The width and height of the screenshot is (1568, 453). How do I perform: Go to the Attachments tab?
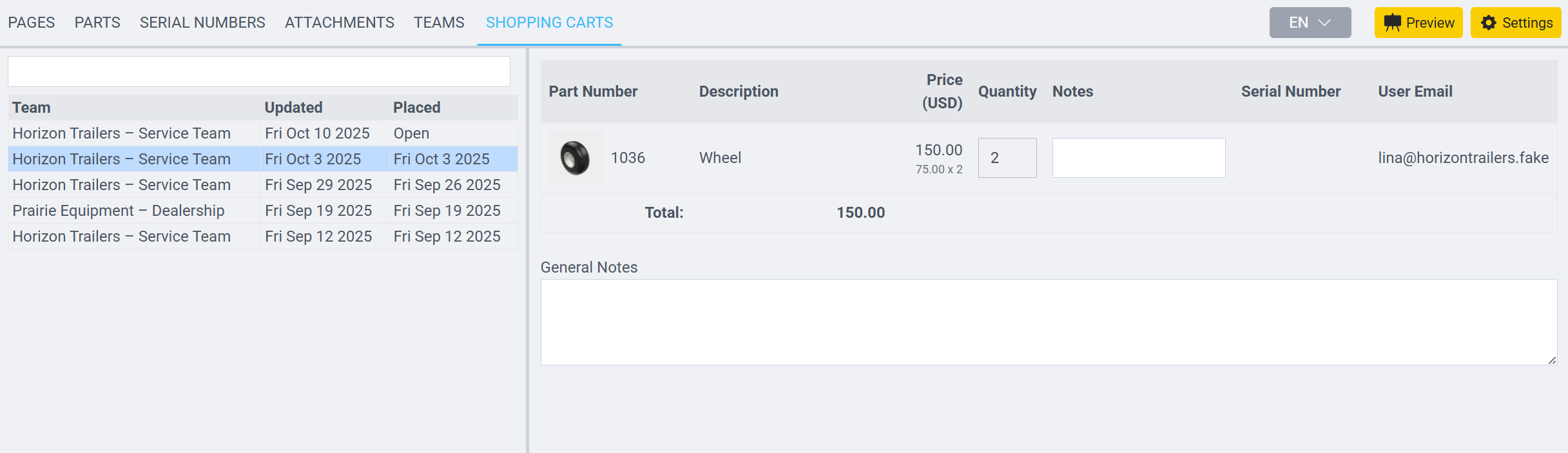pyautogui.click(x=339, y=23)
